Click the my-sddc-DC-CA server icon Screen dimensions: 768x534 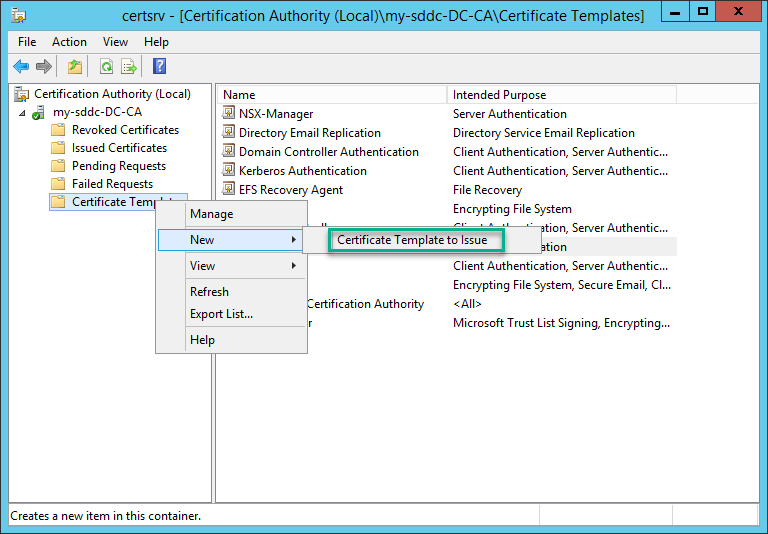coord(38,112)
